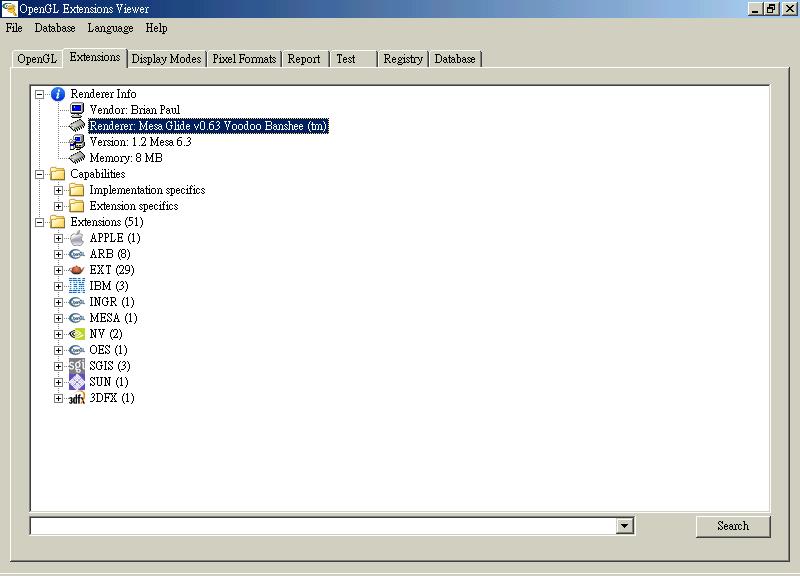Expand the IBM (3) extension group
Screen dimensions: 800x576
(59, 286)
